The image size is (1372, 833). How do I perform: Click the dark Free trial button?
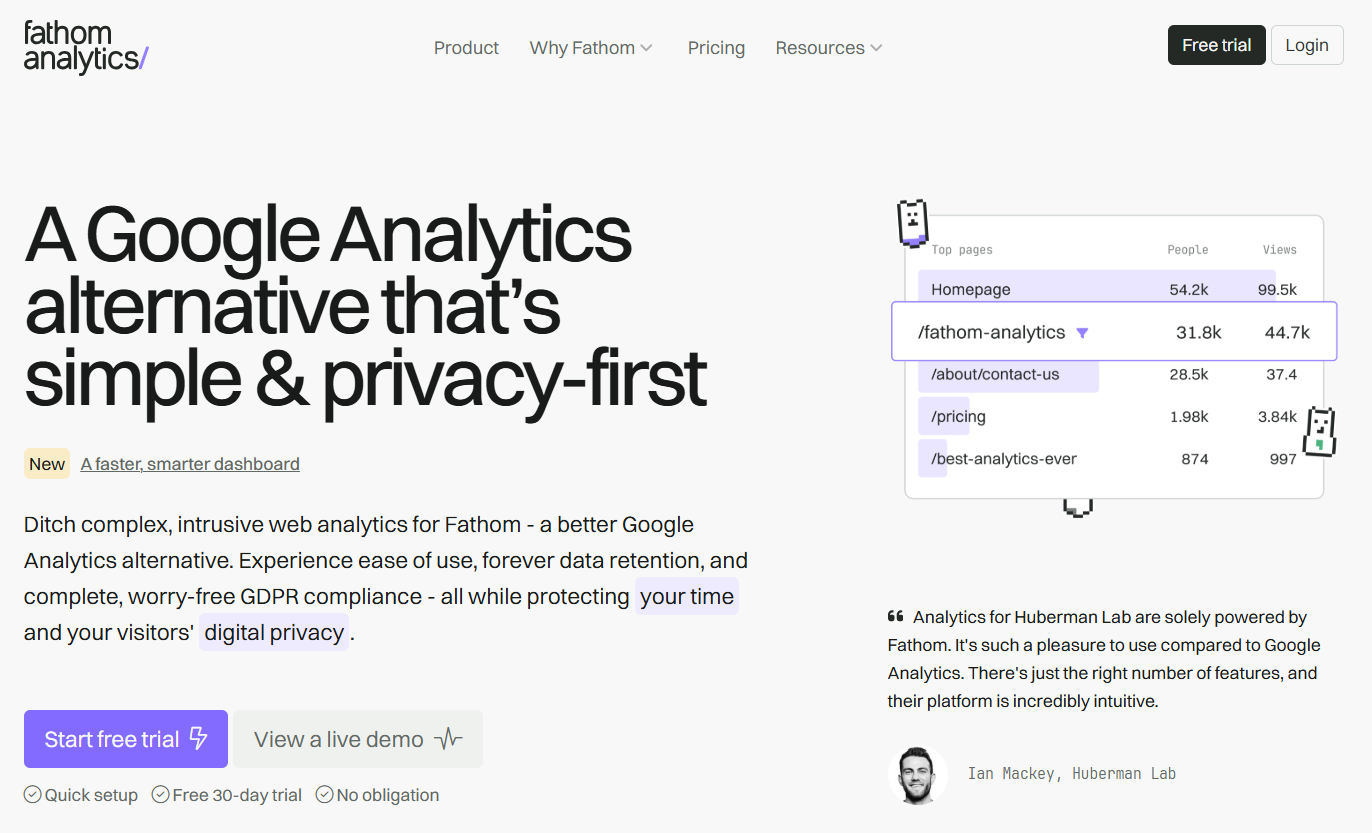(x=1216, y=45)
